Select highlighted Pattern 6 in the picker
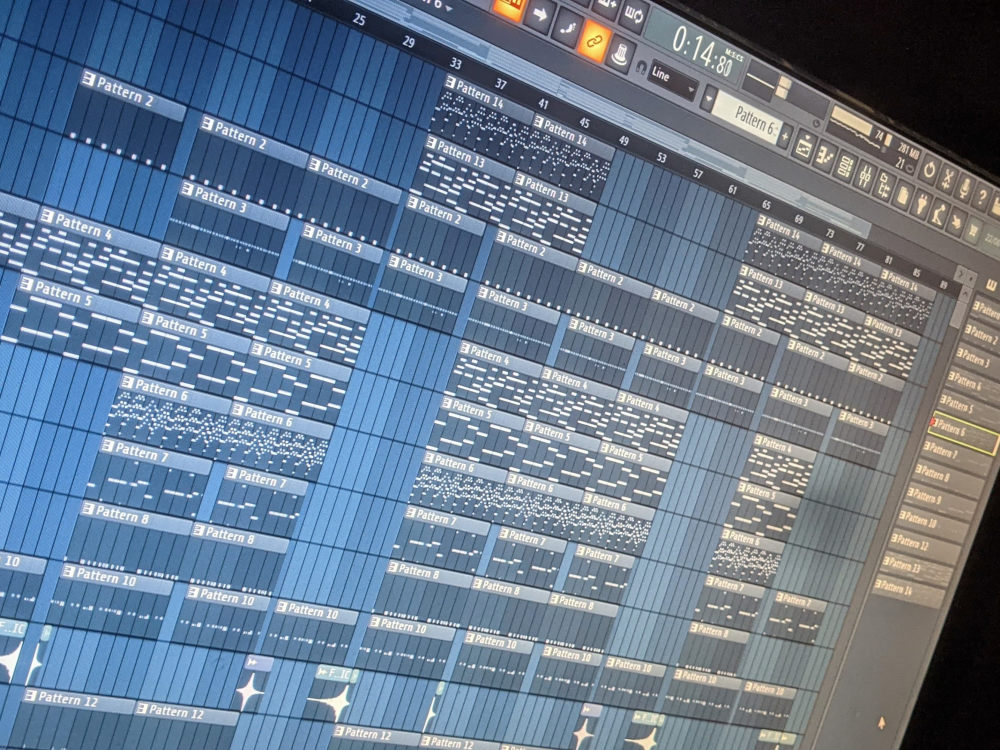The width and height of the screenshot is (1000, 750). pyautogui.click(x=964, y=432)
